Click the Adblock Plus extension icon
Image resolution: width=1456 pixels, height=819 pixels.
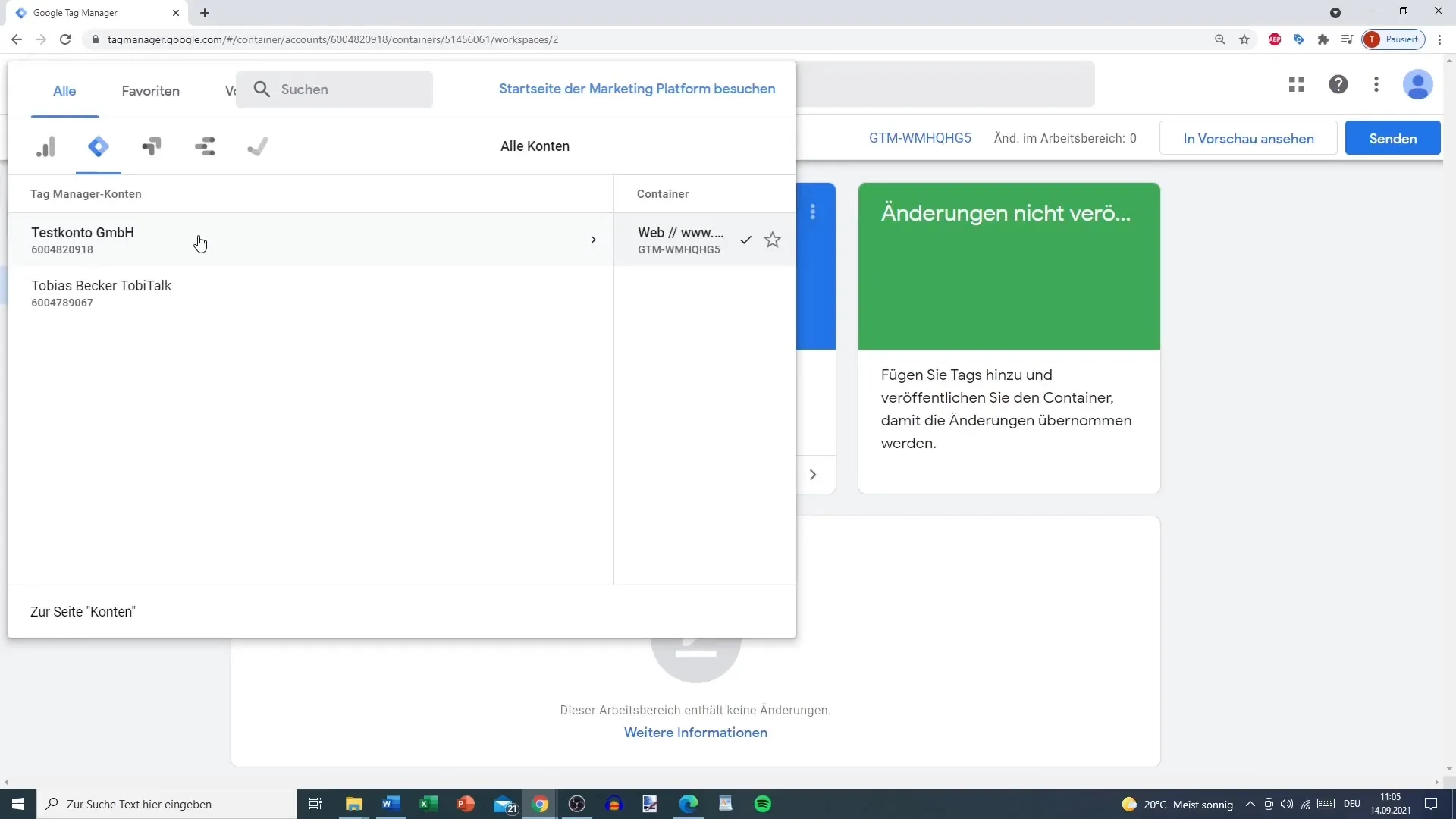1275,39
